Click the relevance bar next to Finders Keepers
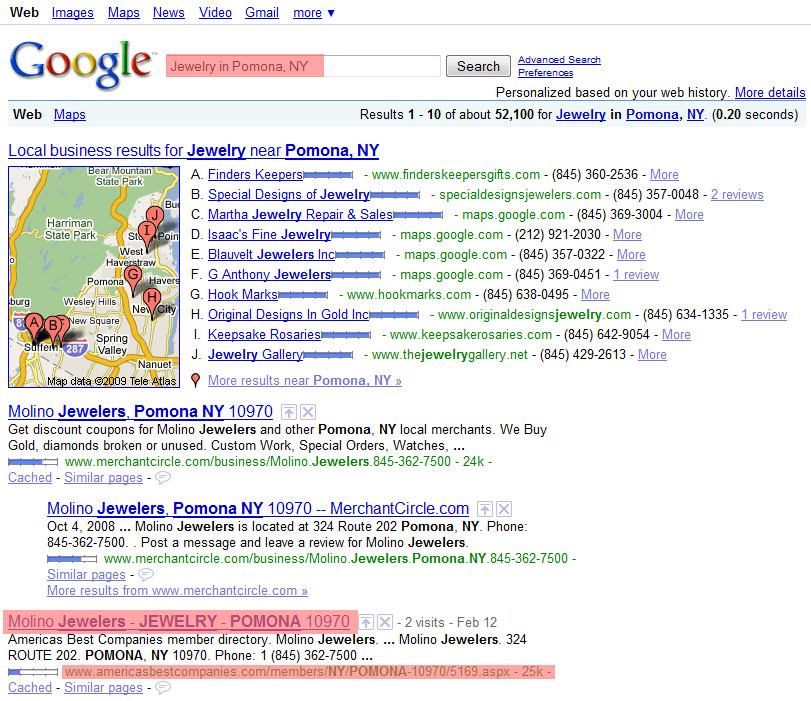The width and height of the screenshot is (811, 701). point(328,175)
